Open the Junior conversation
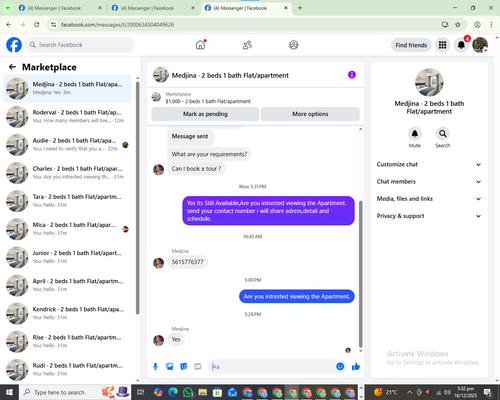Image resolution: width=500 pixels, height=400 pixels. coord(67,257)
